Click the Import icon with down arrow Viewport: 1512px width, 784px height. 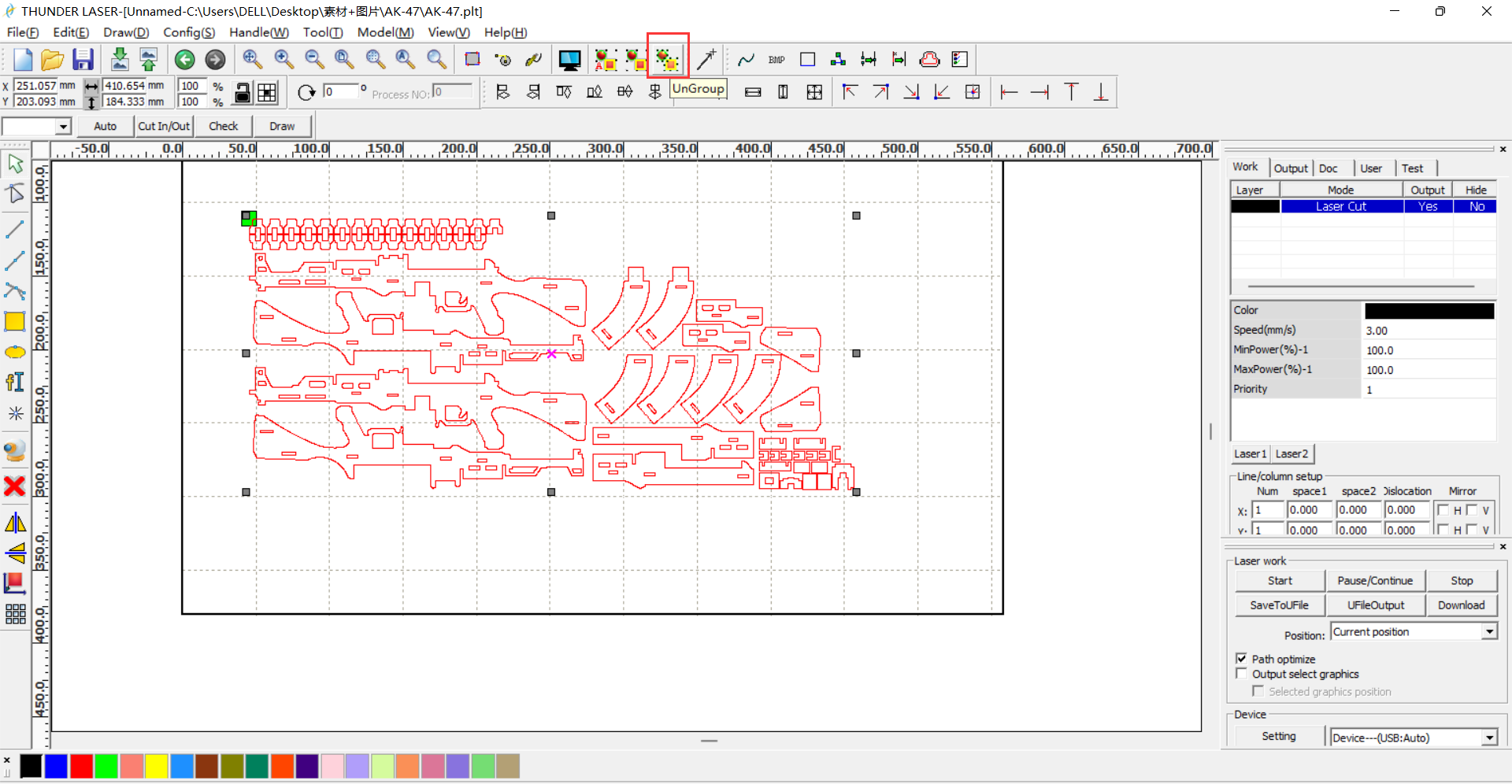119,60
